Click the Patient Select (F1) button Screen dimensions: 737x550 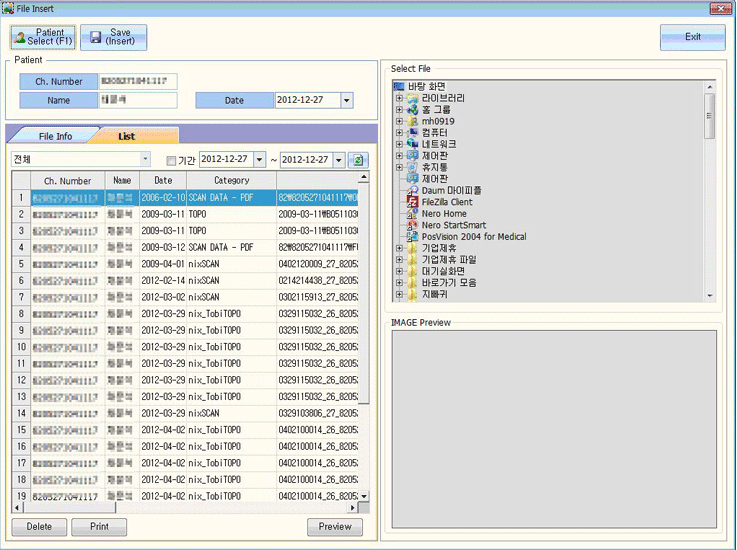coord(43,37)
